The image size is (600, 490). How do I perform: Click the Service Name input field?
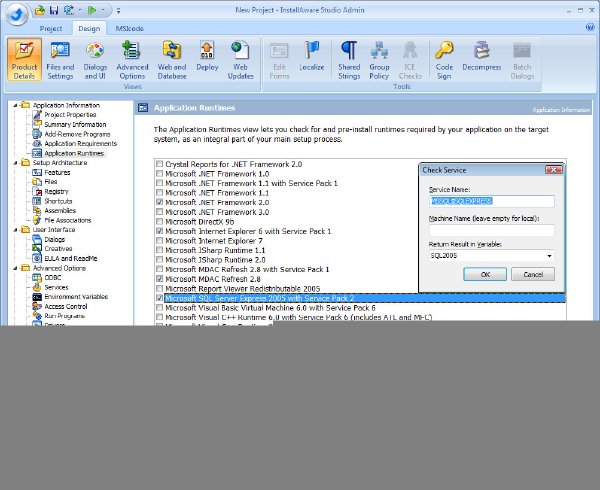click(x=492, y=201)
